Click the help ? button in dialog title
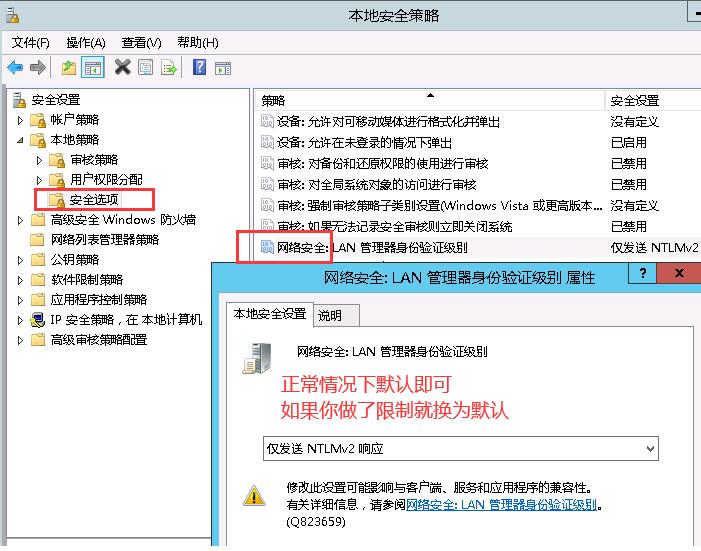This screenshot has width=701, height=551. point(643,273)
